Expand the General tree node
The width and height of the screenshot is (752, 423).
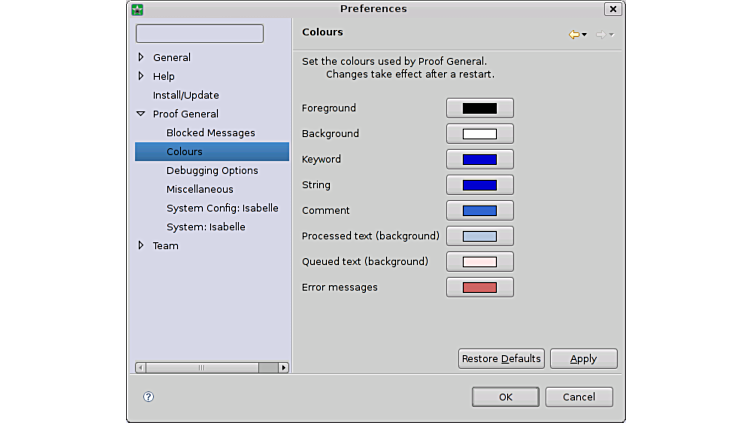tap(141, 58)
